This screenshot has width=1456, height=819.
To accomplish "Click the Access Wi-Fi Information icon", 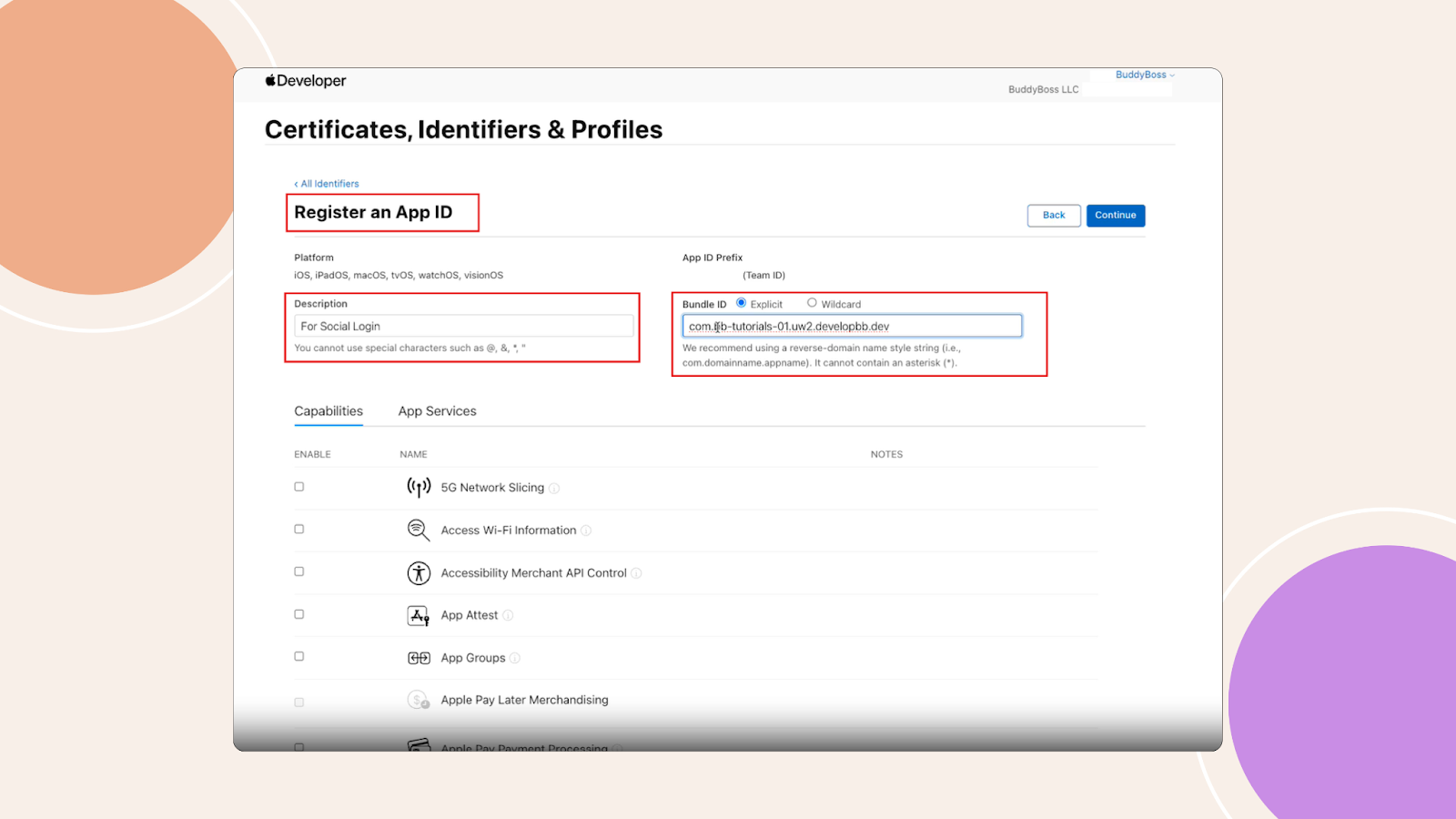I will 419,531.
